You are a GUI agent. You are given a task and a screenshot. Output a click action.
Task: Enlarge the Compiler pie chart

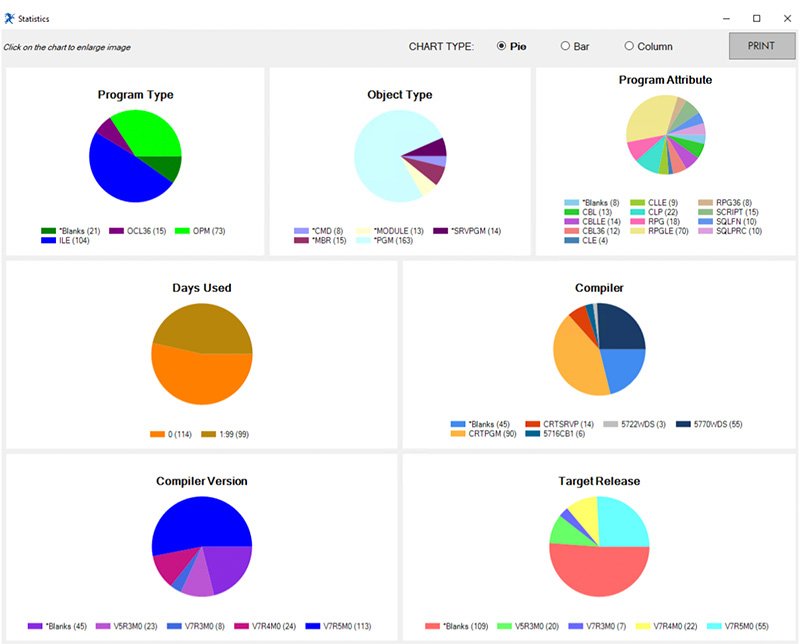[599, 349]
